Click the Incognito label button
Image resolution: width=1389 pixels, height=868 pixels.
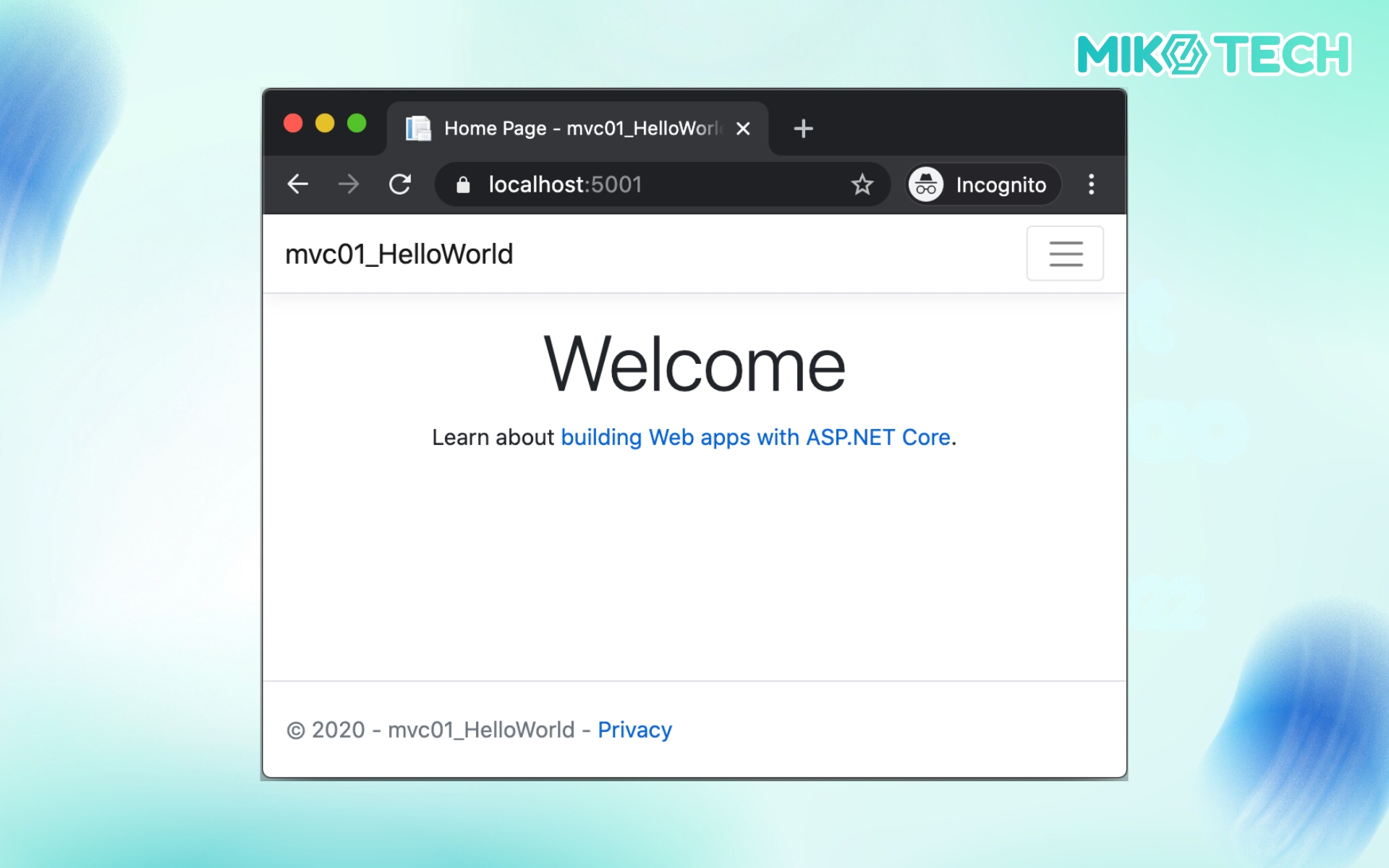[1001, 185]
